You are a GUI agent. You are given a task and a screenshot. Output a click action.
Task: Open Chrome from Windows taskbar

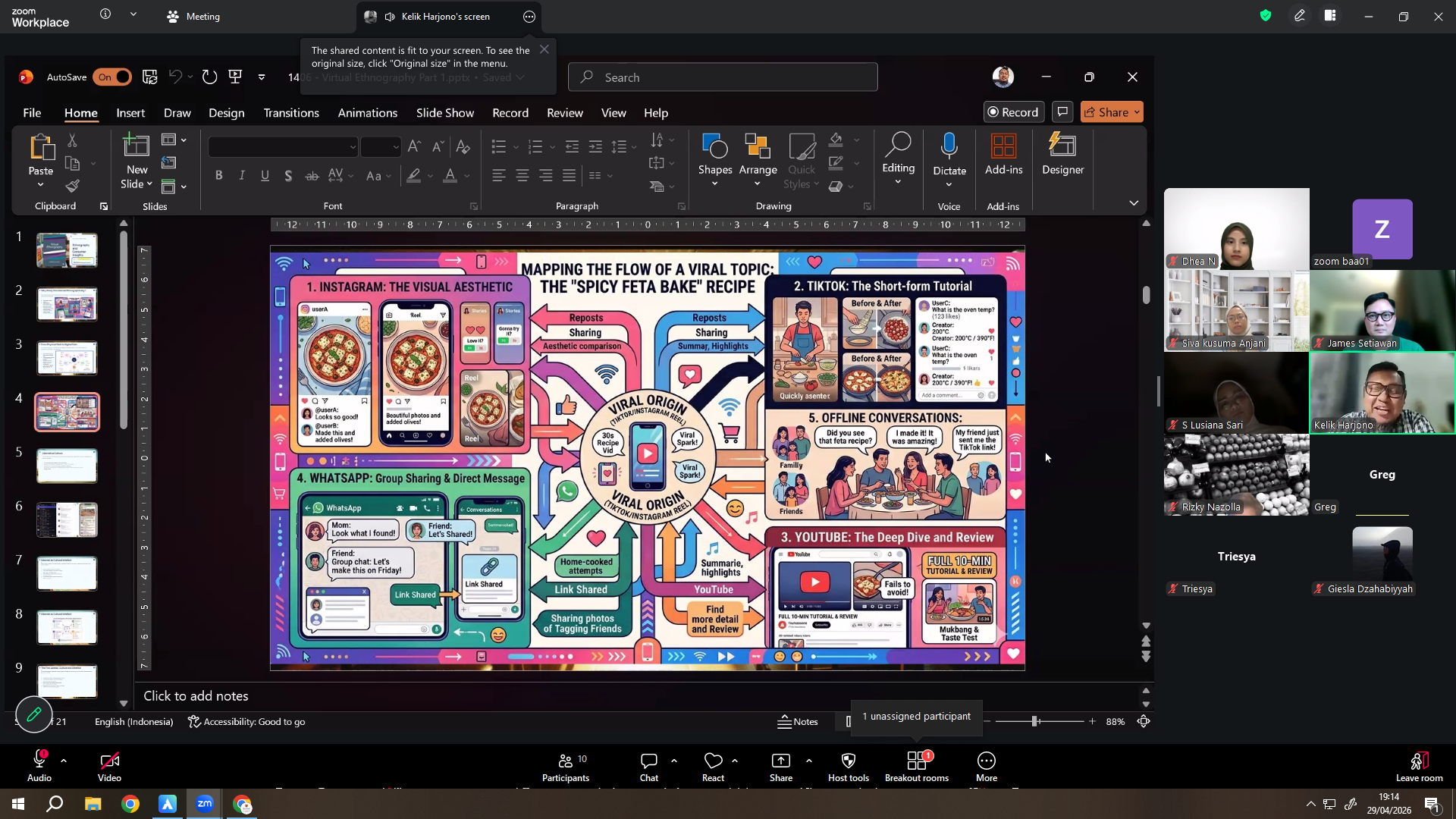[130, 804]
